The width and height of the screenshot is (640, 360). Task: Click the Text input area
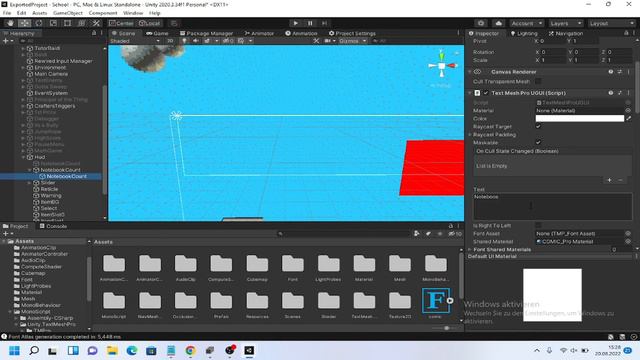click(x=553, y=206)
